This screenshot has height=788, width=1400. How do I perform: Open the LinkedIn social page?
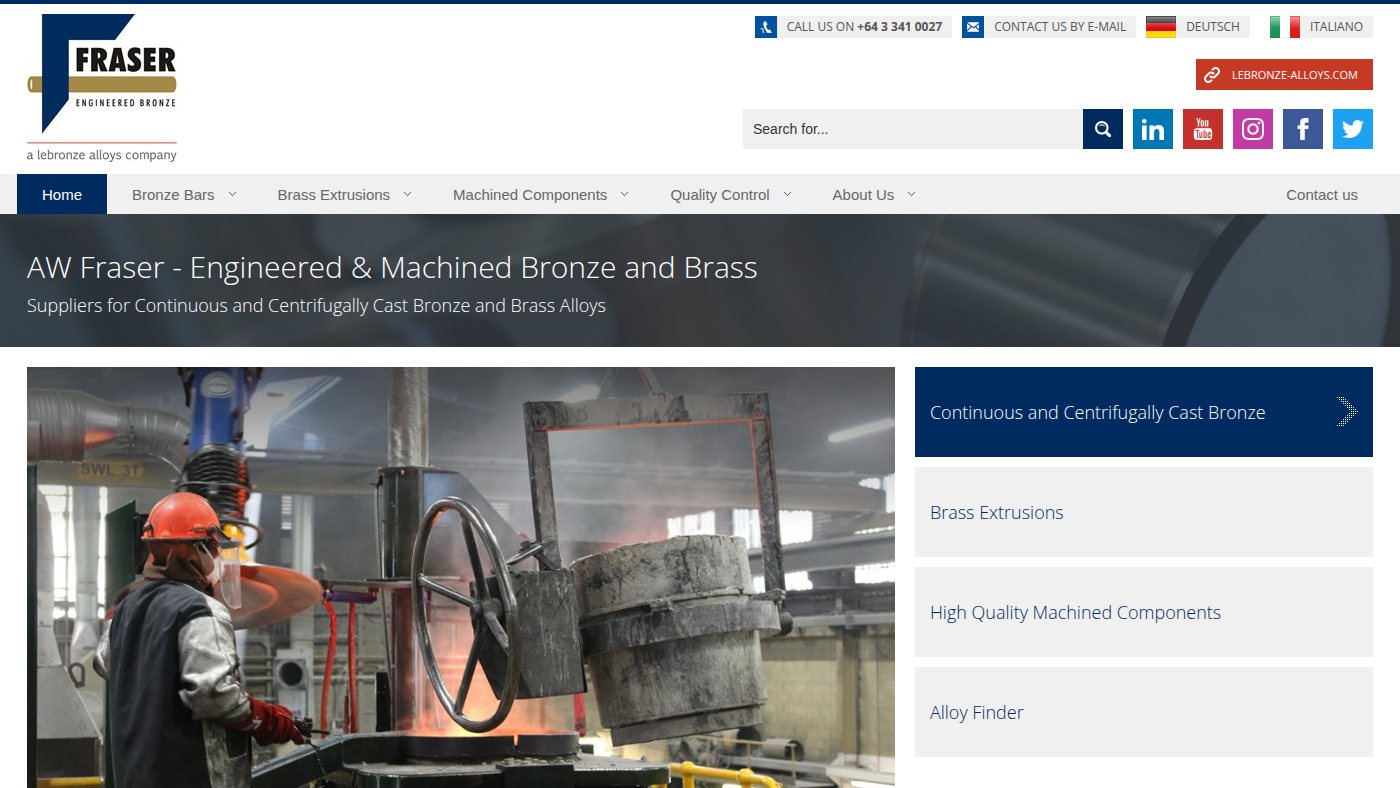[x=1153, y=129]
